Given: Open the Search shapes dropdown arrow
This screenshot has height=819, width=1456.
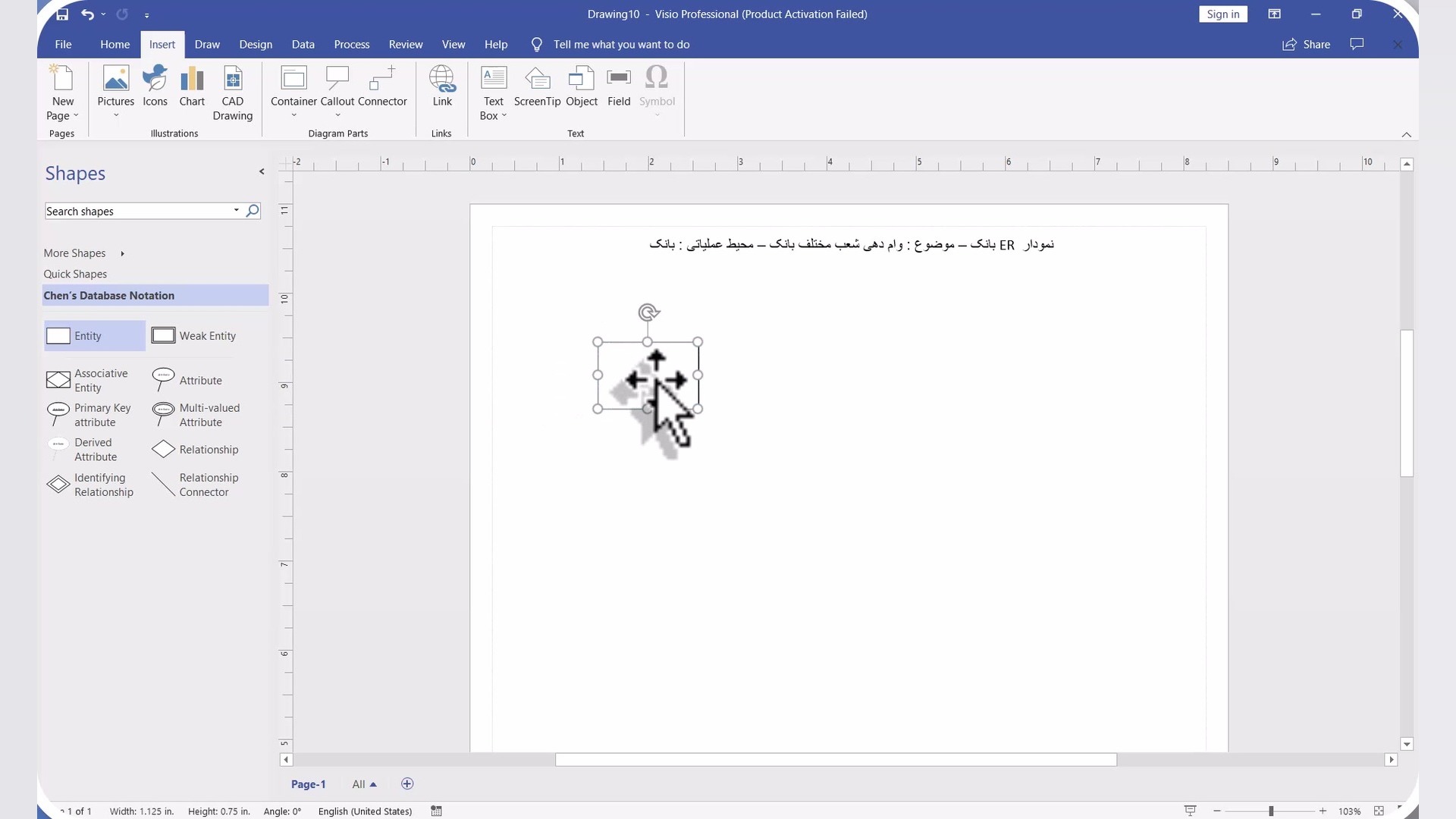Looking at the screenshot, I should pyautogui.click(x=237, y=211).
